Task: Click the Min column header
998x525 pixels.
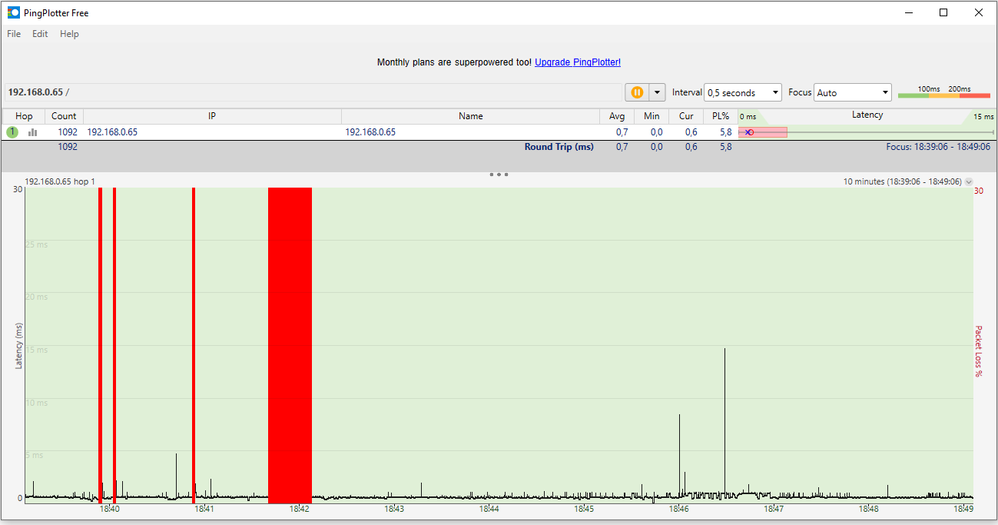Action: pos(651,116)
